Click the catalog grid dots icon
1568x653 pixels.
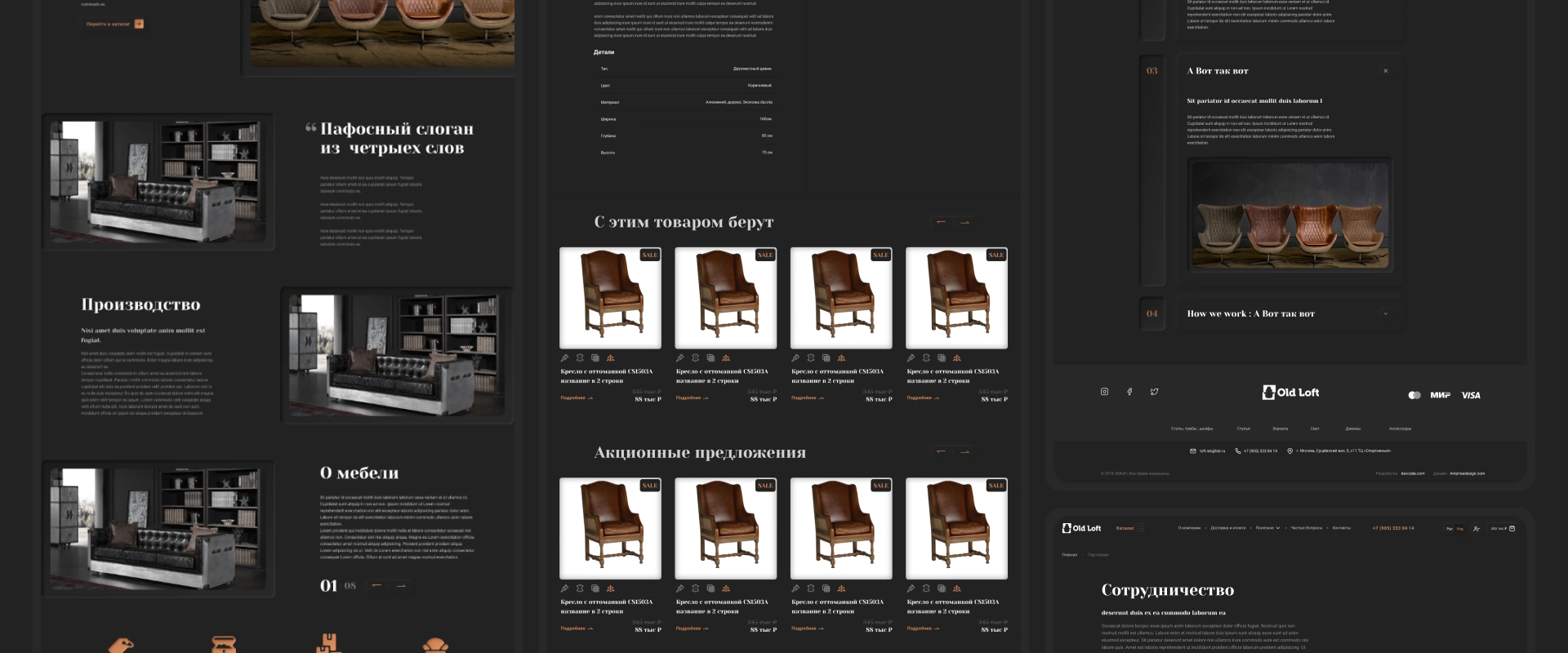pyautogui.click(x=1142, y=528)
